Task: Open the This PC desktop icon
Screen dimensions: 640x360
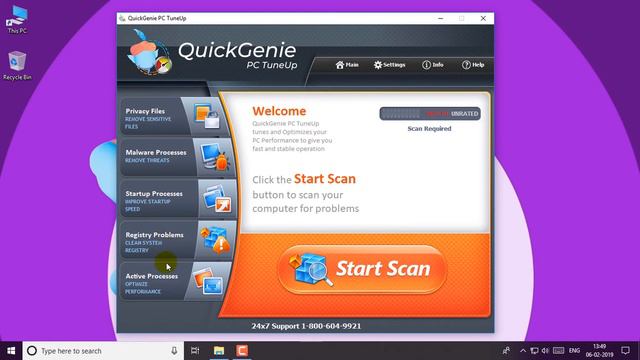Action: (17, 19)
